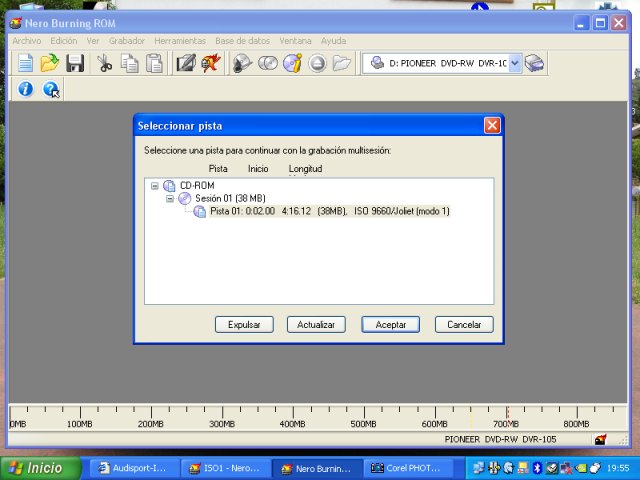Minimize the Nero Burning ROM window

(x=582, y=23)
